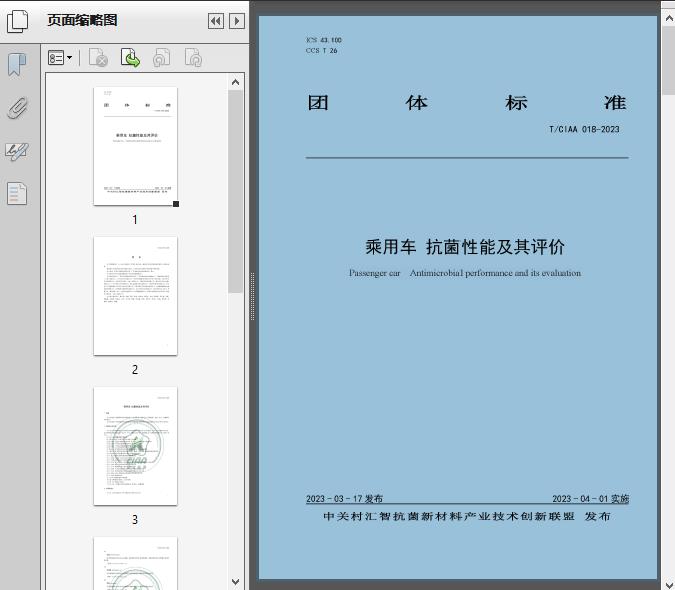The height and width of the screenshot is (590, 675).
Task: Select page 2 thumbnail
Action: click(135, 296)
